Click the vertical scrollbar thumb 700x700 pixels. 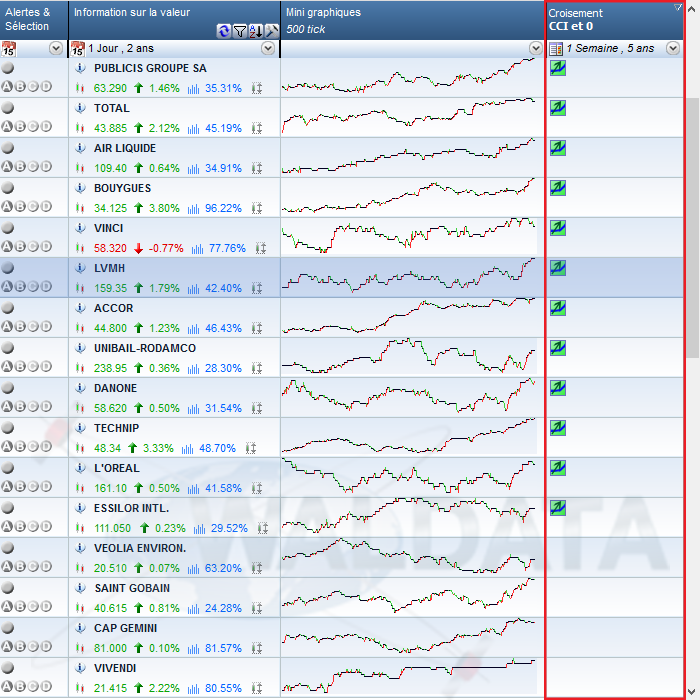pyautogui.click(x=693, y=228)
